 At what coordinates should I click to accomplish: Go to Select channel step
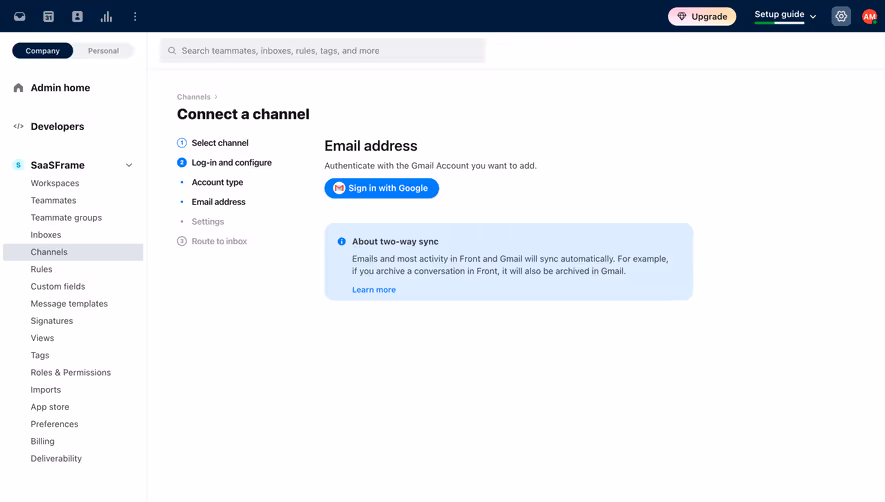point(220,143)
